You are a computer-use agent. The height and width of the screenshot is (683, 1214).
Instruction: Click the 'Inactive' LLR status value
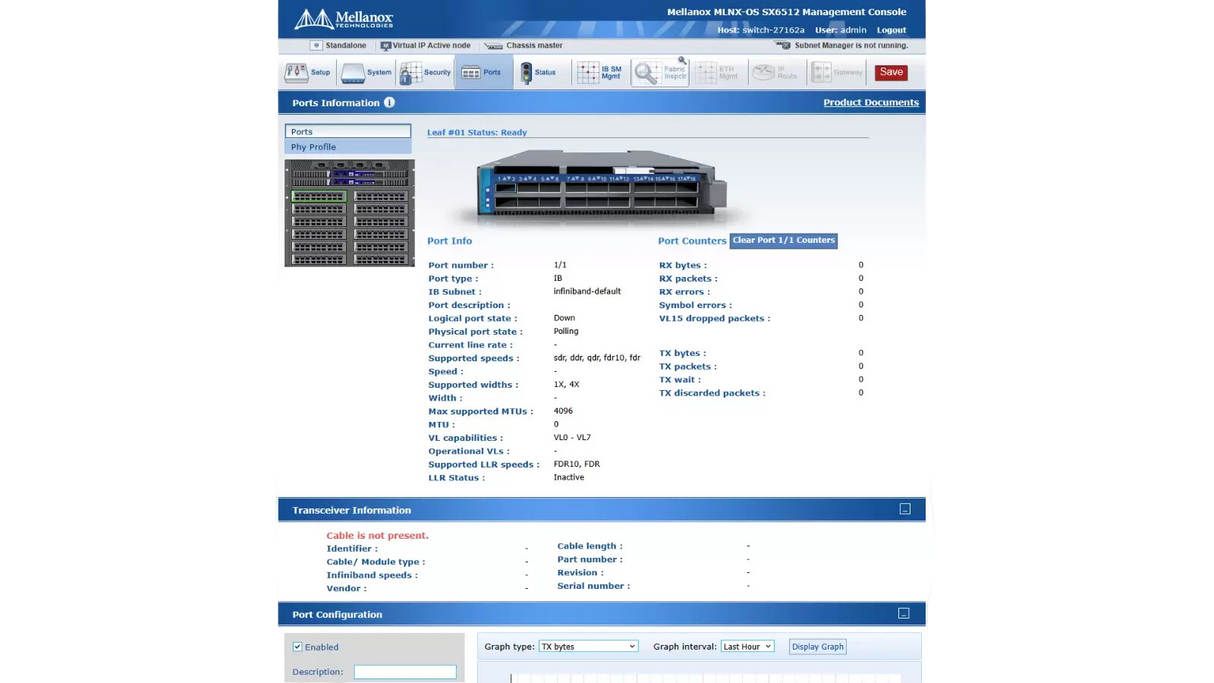tap(569, 477)
